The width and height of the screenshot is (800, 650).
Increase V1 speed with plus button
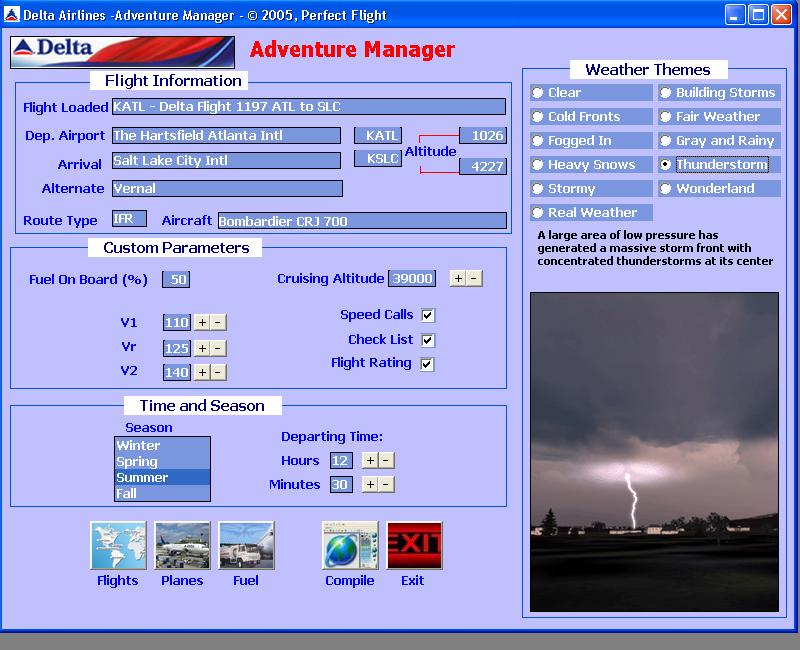tap(203, 322)
